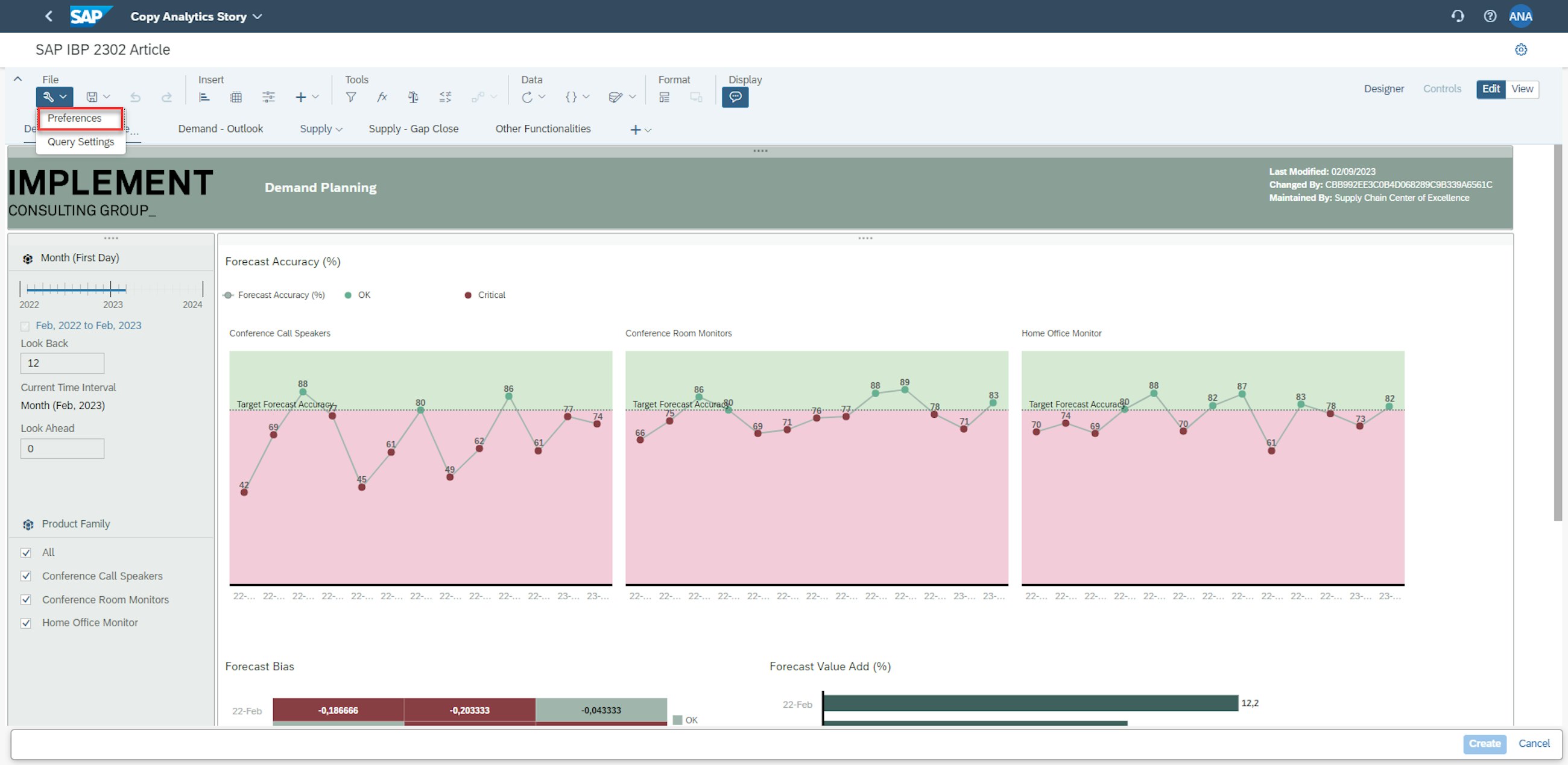Click the Look Back input field
The width and height of the screenshot is (1568, 765).
62,364
